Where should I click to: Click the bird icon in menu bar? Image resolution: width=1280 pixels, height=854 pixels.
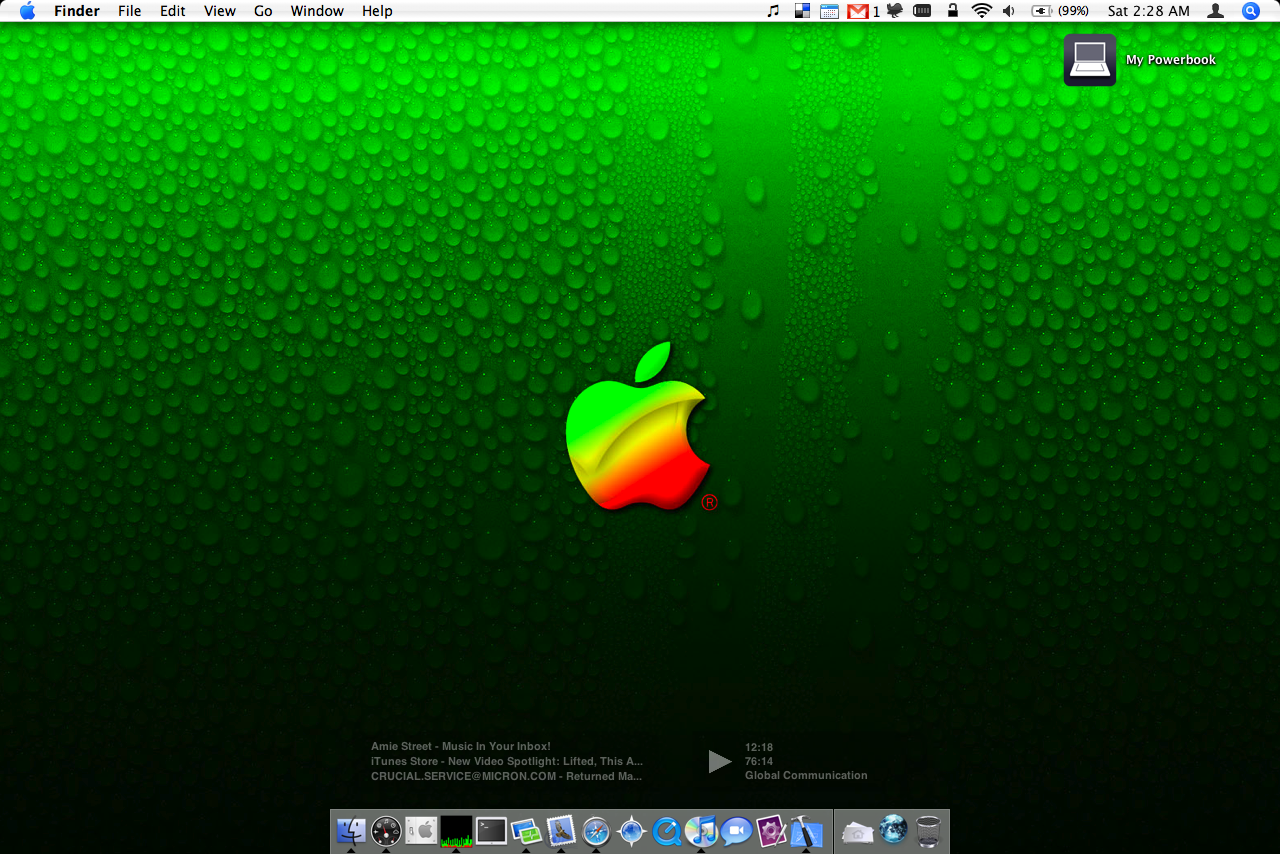click(895, 11)
